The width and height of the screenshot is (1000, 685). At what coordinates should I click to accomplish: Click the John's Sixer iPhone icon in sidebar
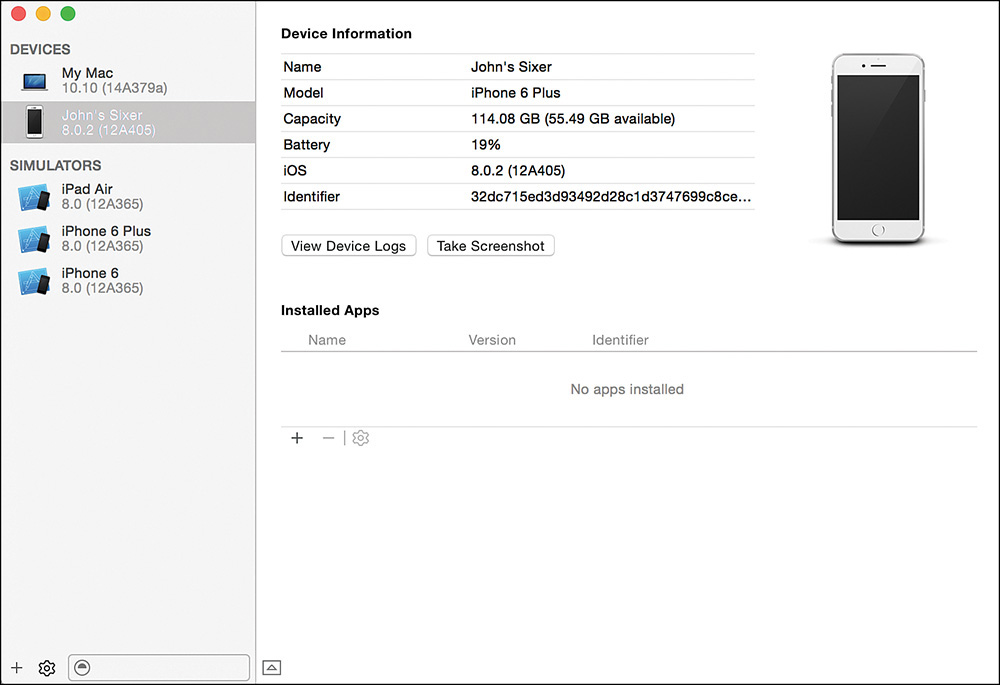pos(34,122)
